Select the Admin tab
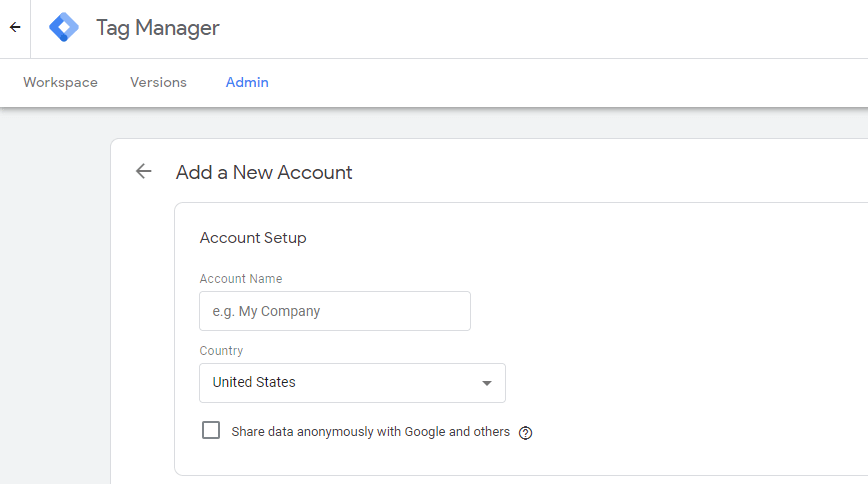868x484 pixels. [247, 83]
